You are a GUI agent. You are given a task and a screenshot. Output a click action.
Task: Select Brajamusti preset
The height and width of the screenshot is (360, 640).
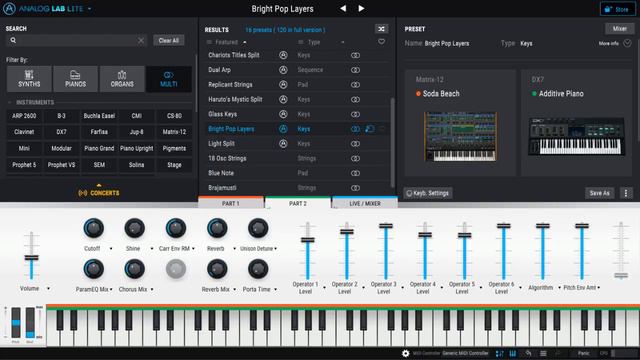coord(222,188)
